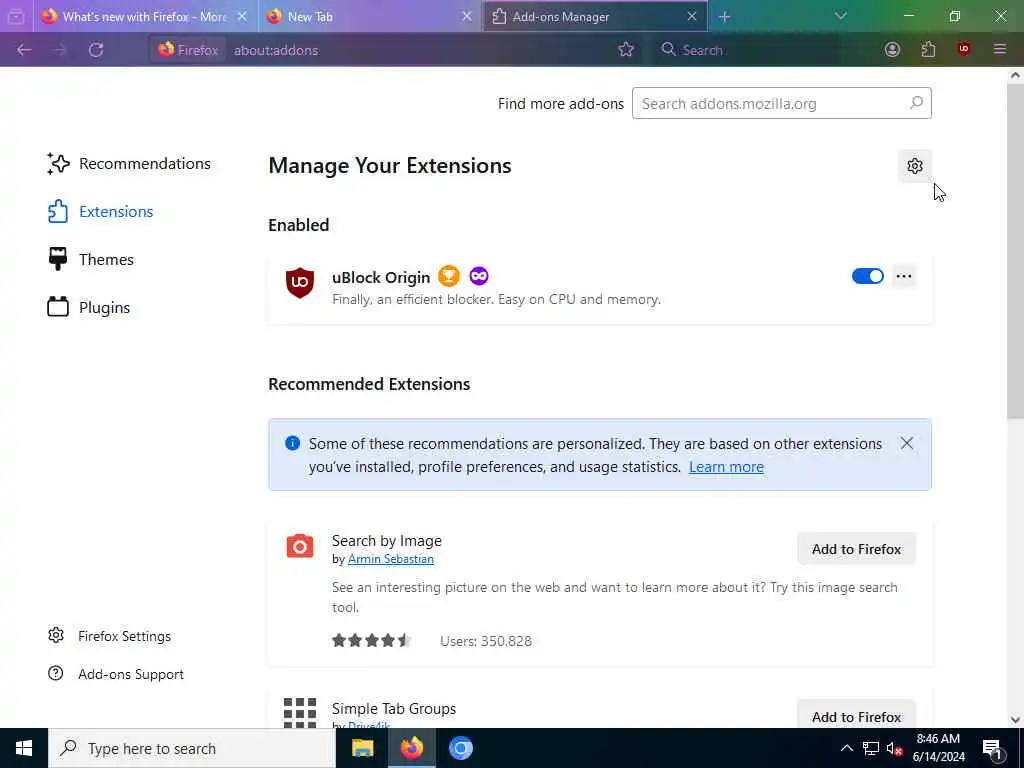Image resolution: width=1024 pixels, height=768 pixels.
Task: Bookmark this page with the star icon
Action: (626, 50)
